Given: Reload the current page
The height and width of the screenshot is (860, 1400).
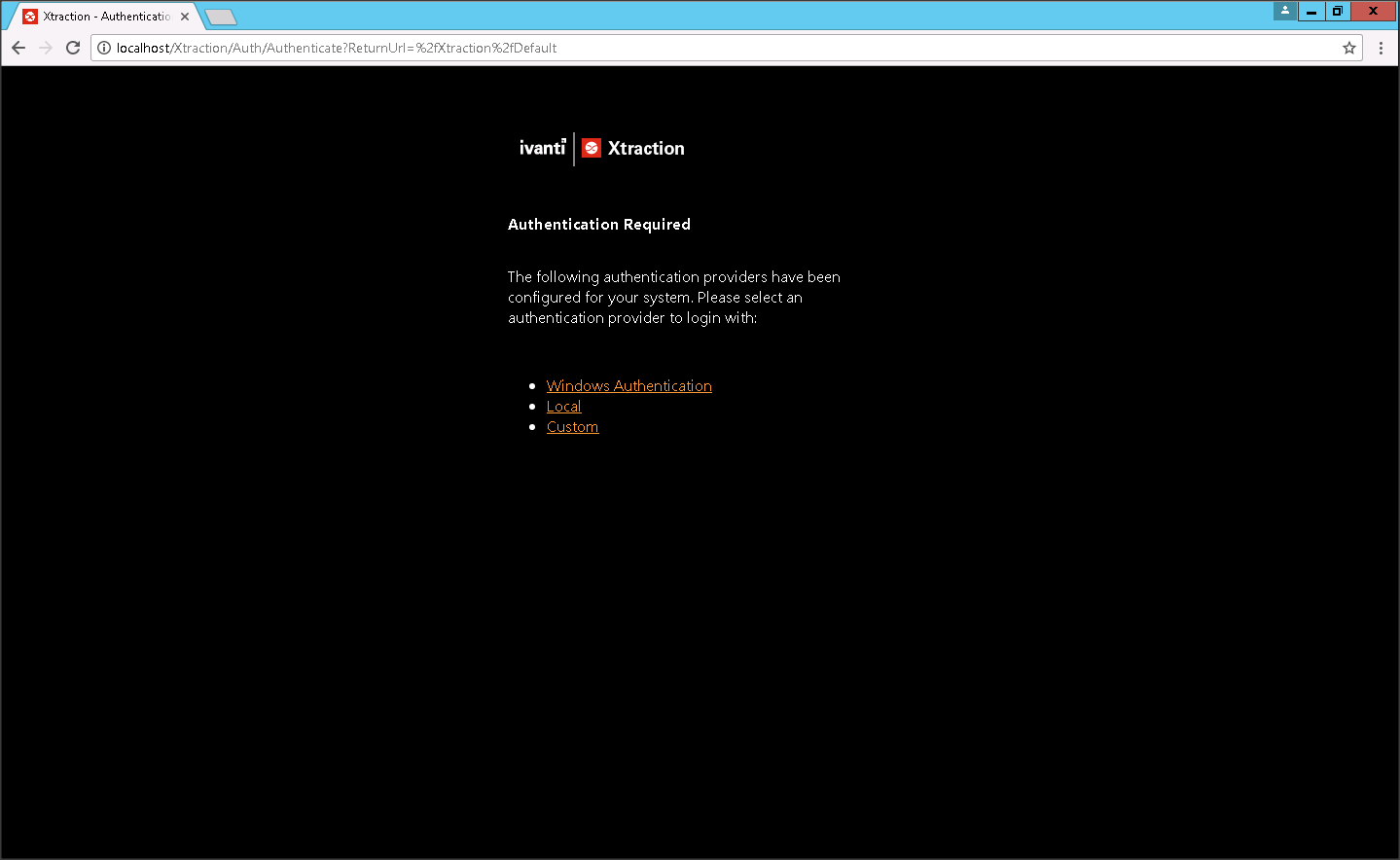Looking at the screenshot, I should [x=73, y=48].
